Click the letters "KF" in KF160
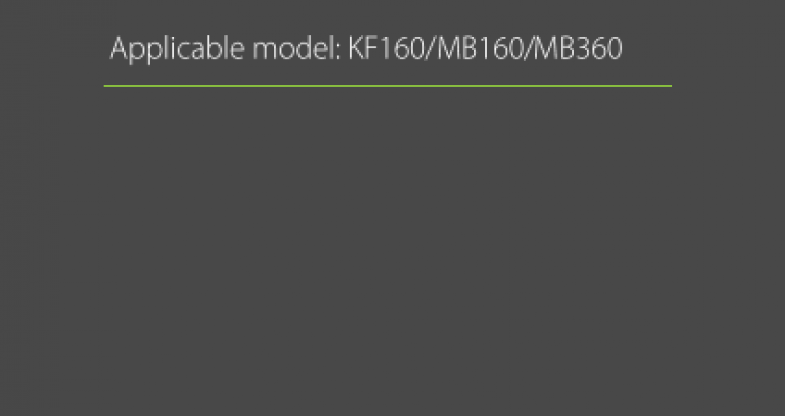The height and width of the screenshot is (416, 785). (364, 49)
